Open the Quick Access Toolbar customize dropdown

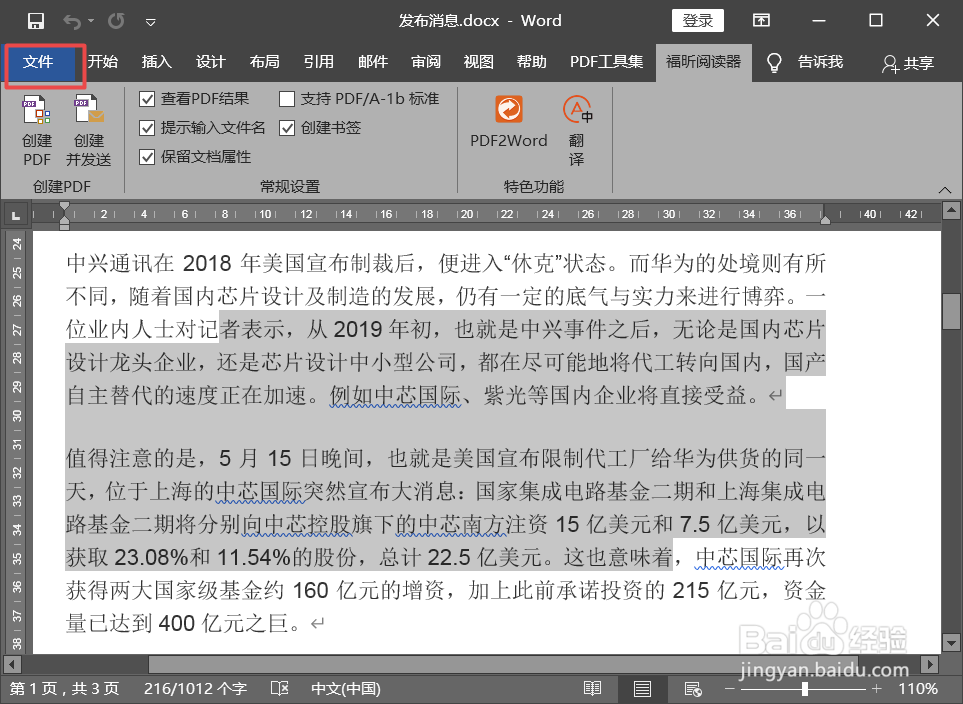(151, 20)
